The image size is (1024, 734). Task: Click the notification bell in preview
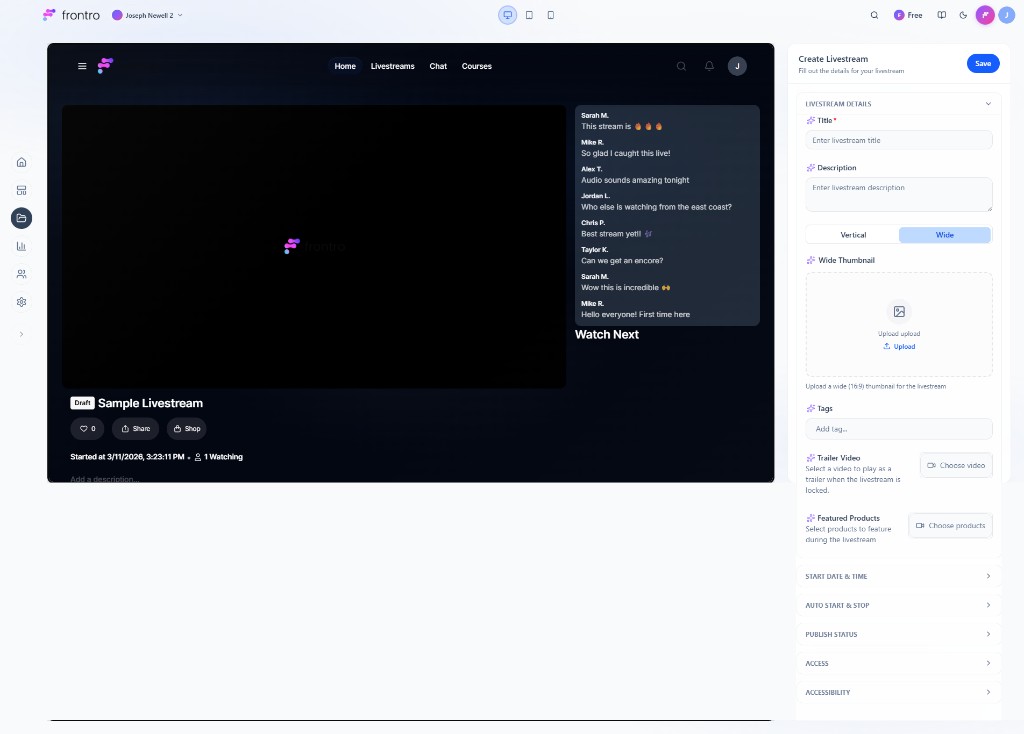(x=709, y=66)
